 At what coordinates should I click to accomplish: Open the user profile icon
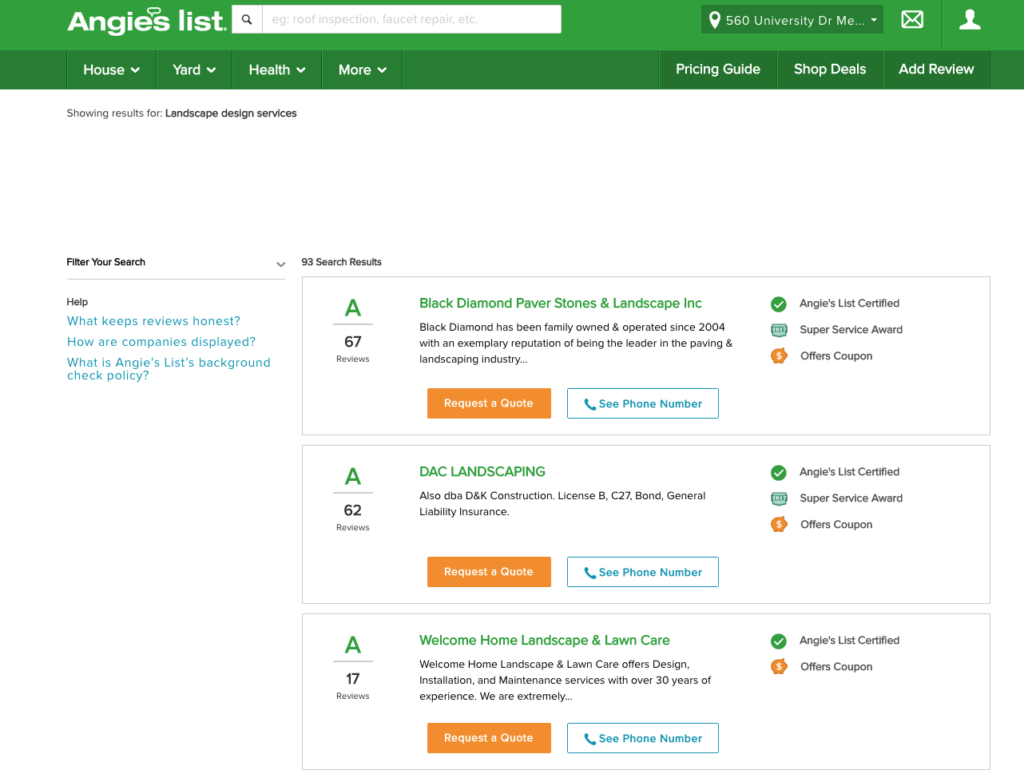969,20
